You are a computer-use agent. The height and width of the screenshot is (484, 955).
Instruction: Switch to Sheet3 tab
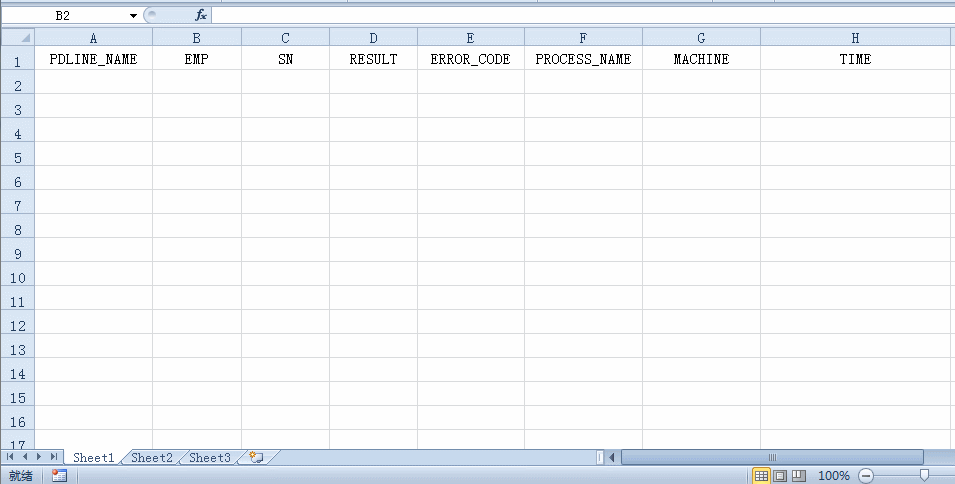(x=210, y=457)
